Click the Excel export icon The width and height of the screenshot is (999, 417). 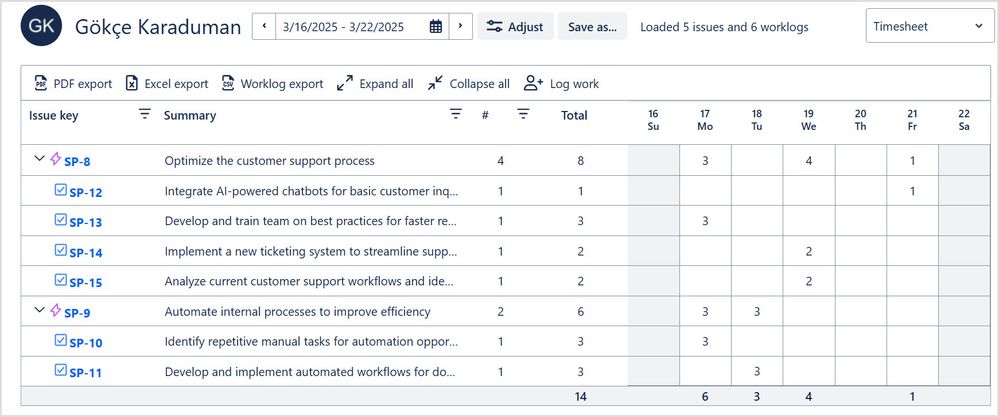(x=131, y=83)
